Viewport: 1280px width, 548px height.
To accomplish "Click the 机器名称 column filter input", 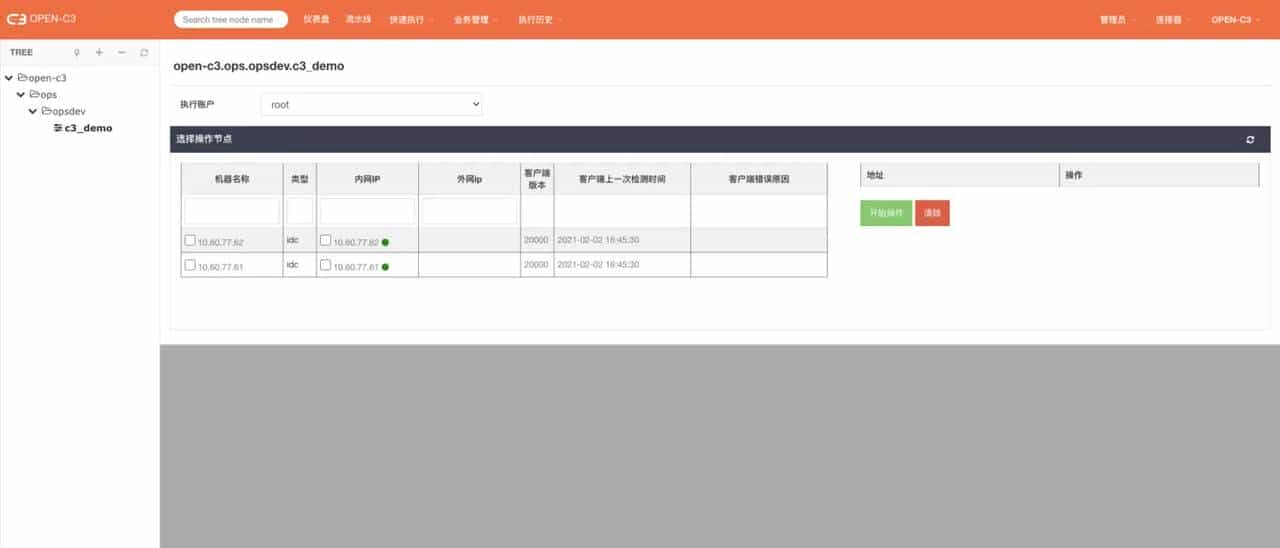I will pyautogui.click(x=232, y=210).
